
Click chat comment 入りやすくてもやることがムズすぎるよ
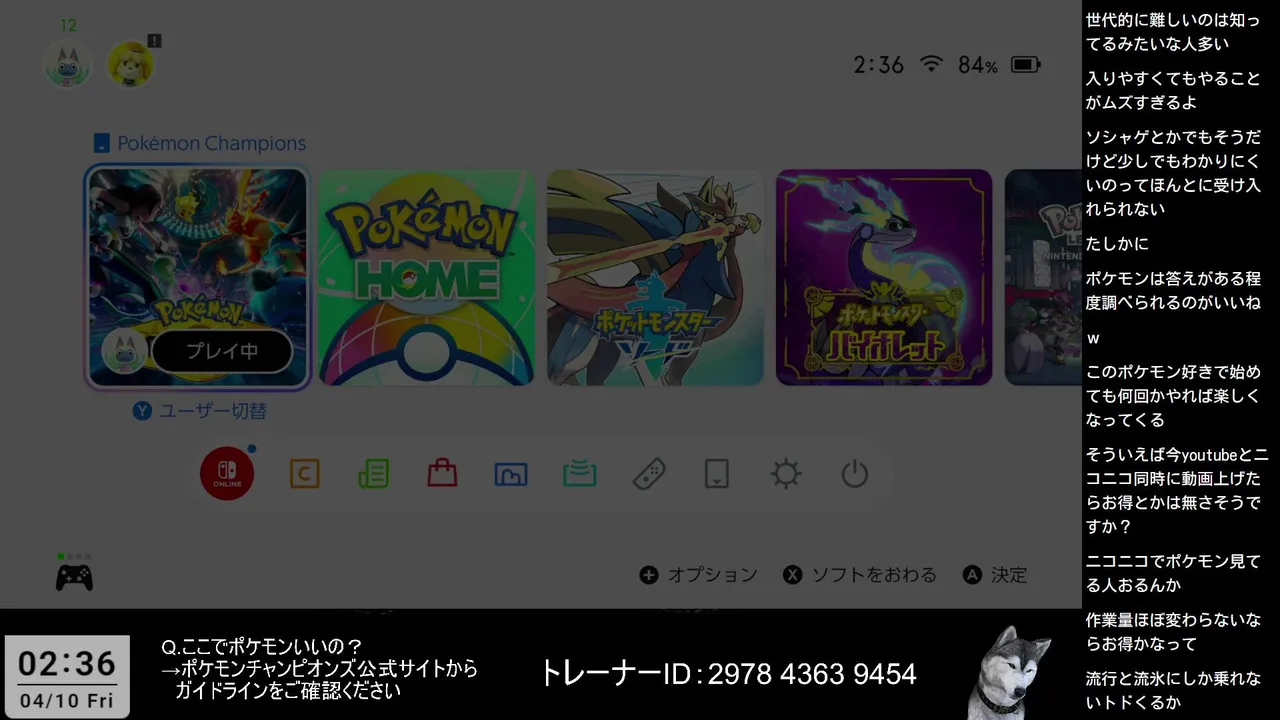[x=1173, y=90]
